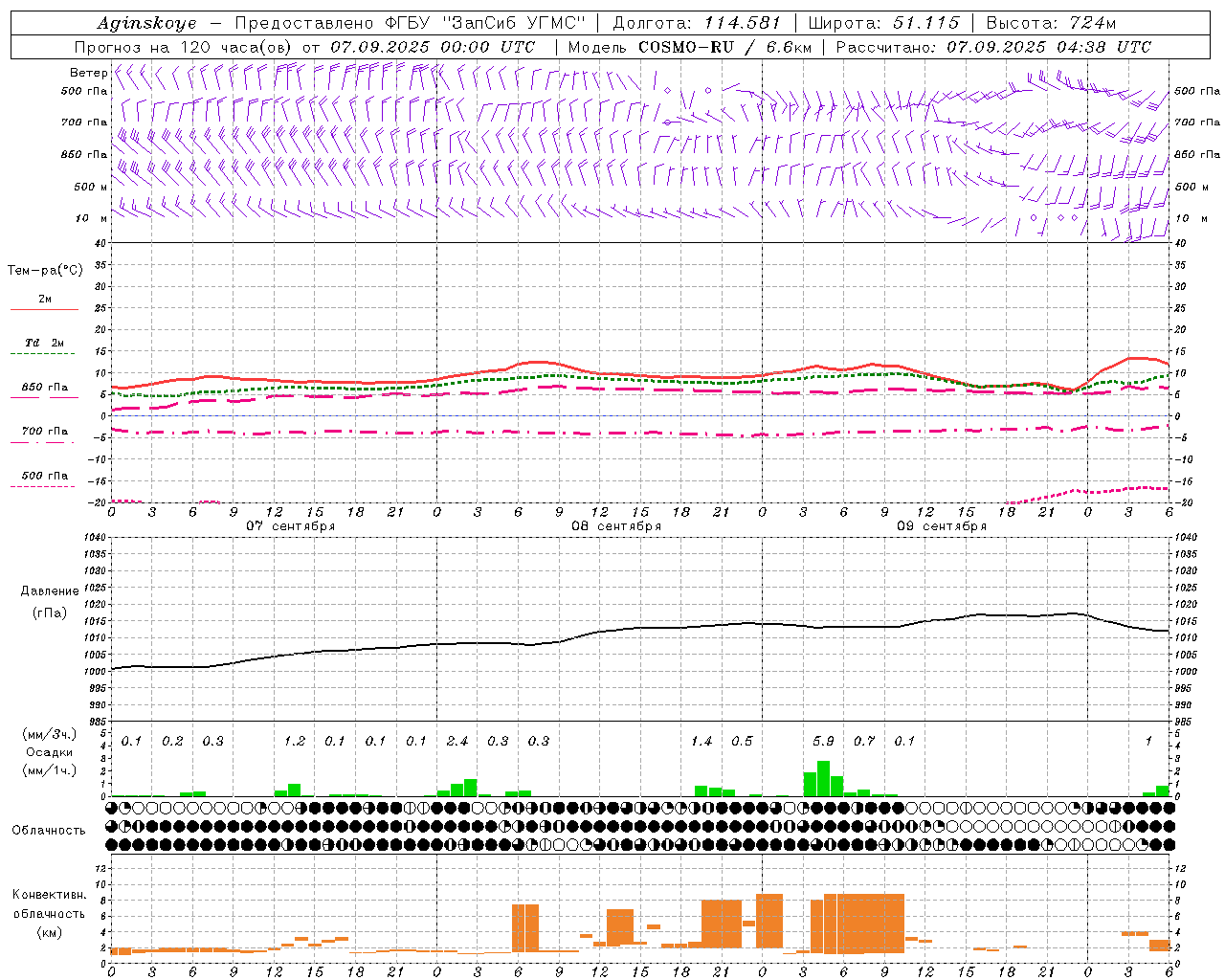Click the tallest green bar below "5.9"
Screen dimensions: 1225x980
[x=823, y=778]
